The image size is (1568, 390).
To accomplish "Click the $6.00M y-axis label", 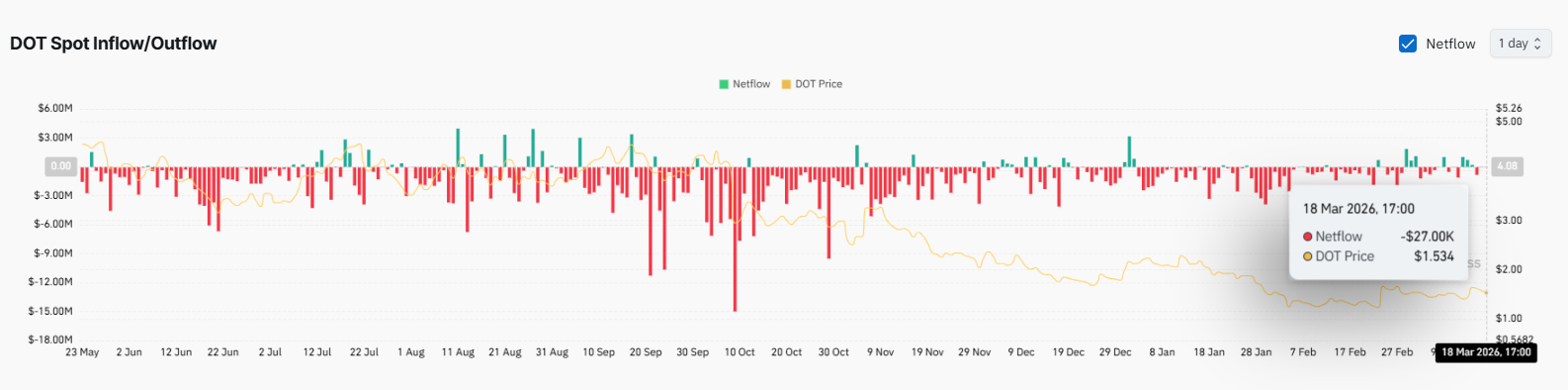I will [x=55, y=108].
